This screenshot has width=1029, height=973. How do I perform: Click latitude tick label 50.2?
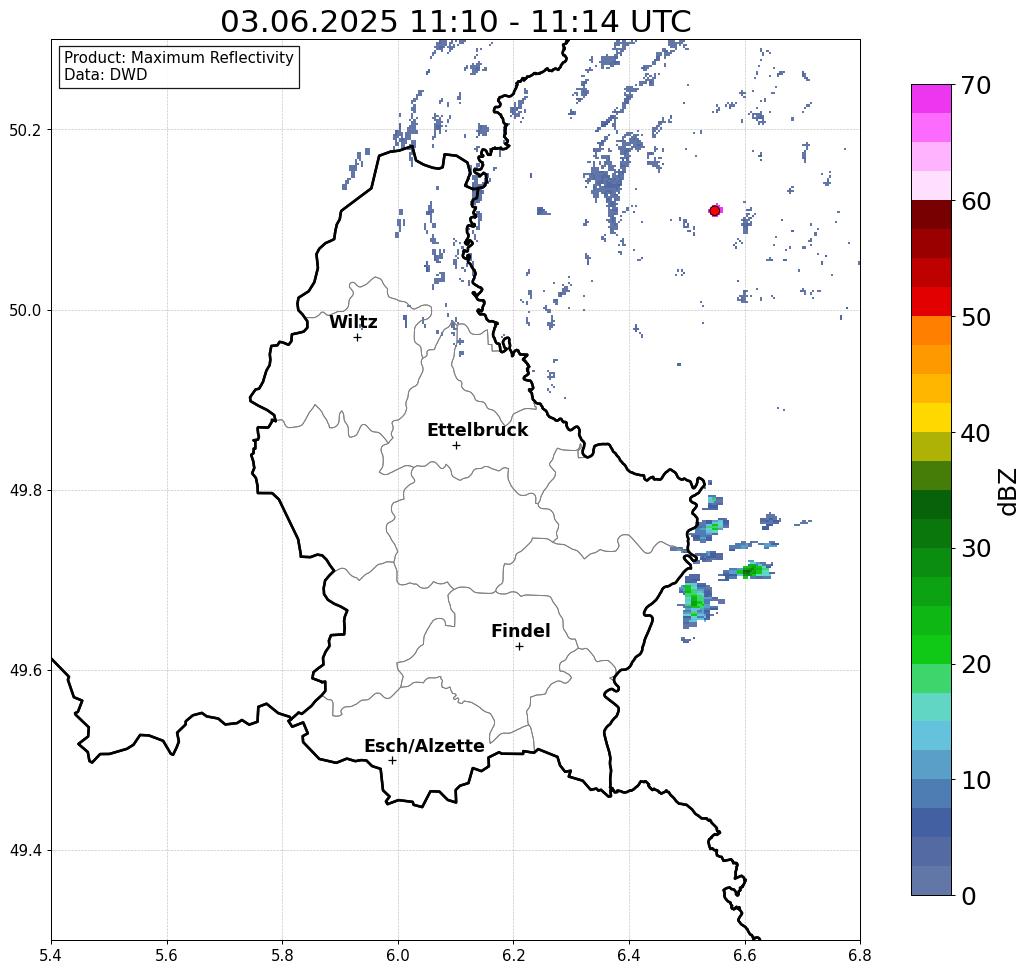[x=25, y=130]
